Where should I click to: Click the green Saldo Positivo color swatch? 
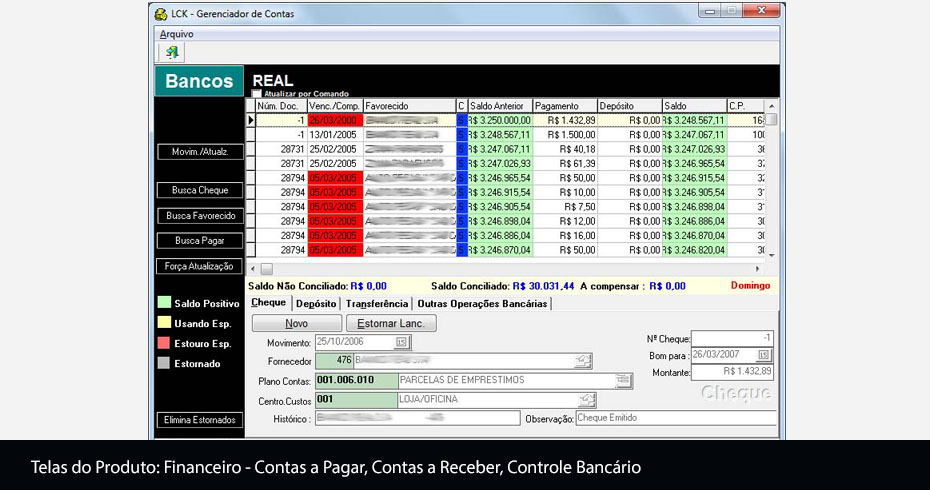coord(164,303)
